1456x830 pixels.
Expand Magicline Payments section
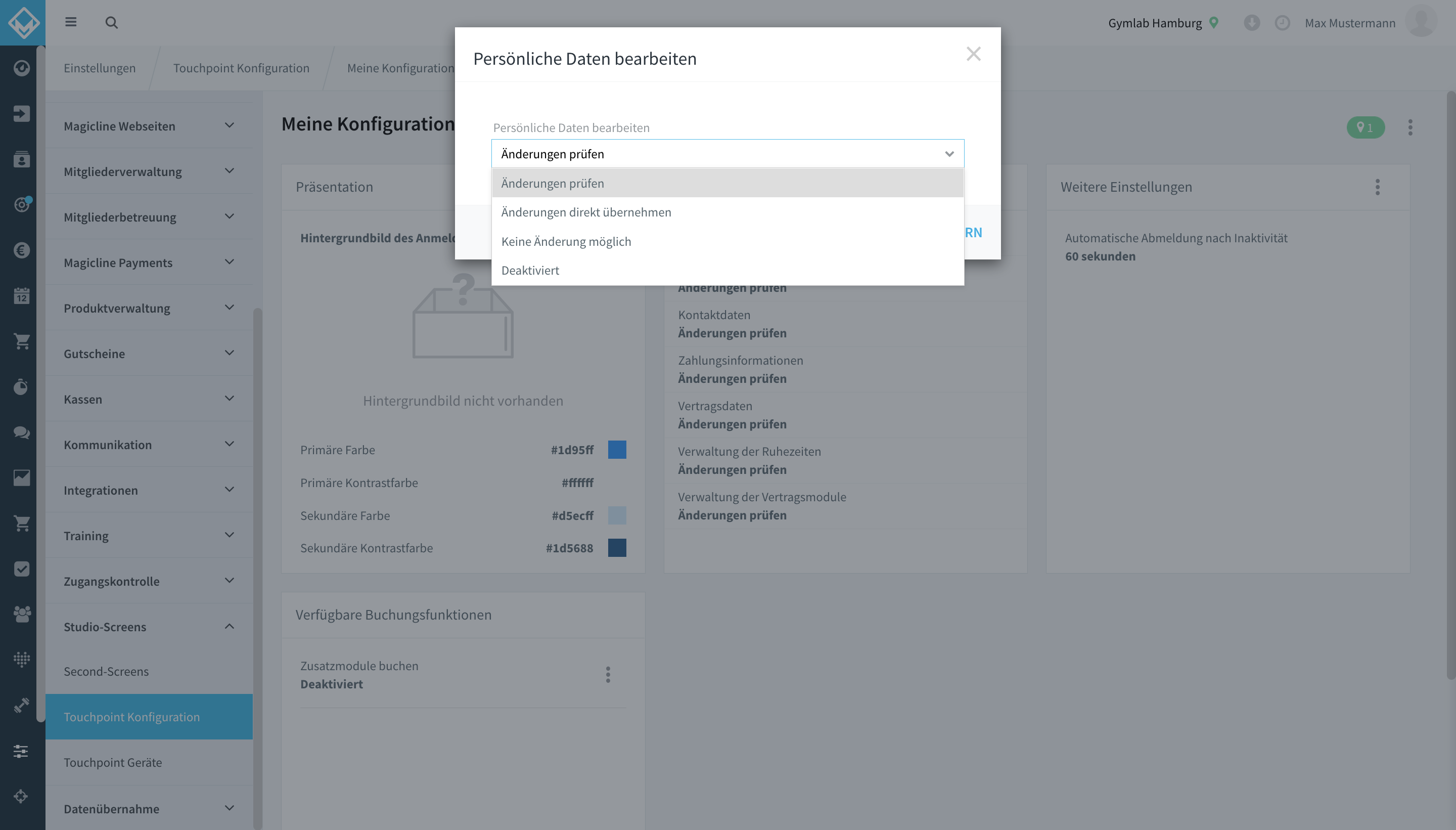[149, 262]
